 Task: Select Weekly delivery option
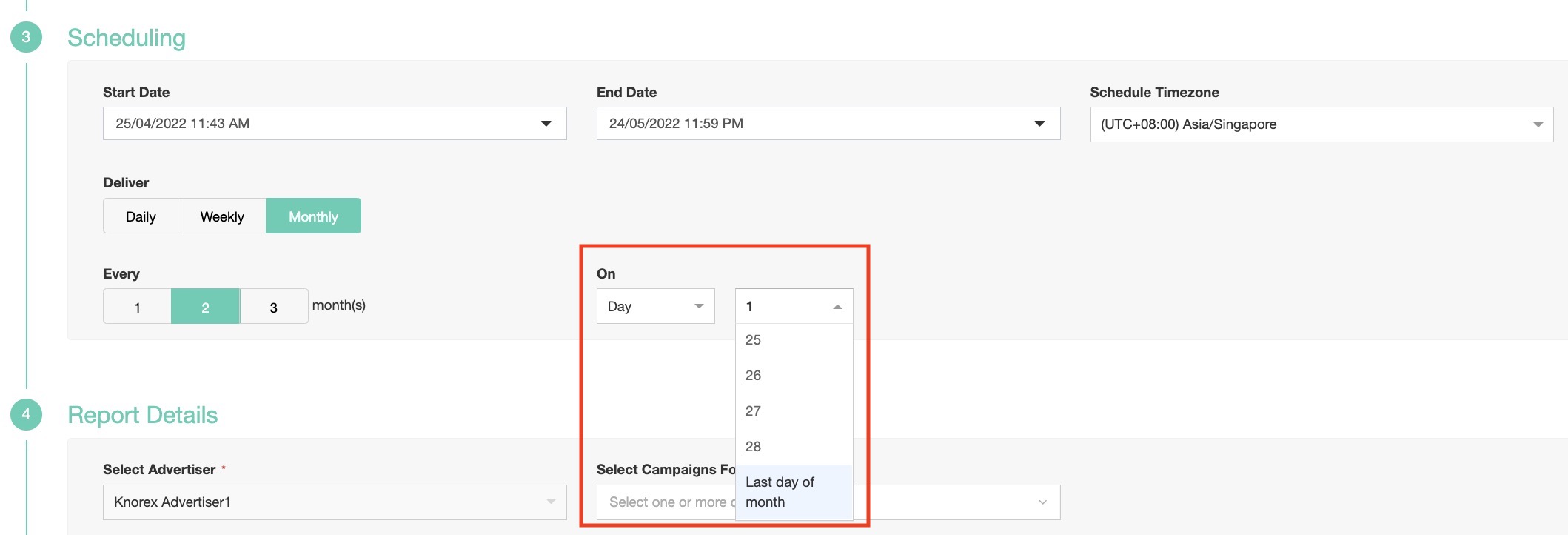(x=222, y=216)
